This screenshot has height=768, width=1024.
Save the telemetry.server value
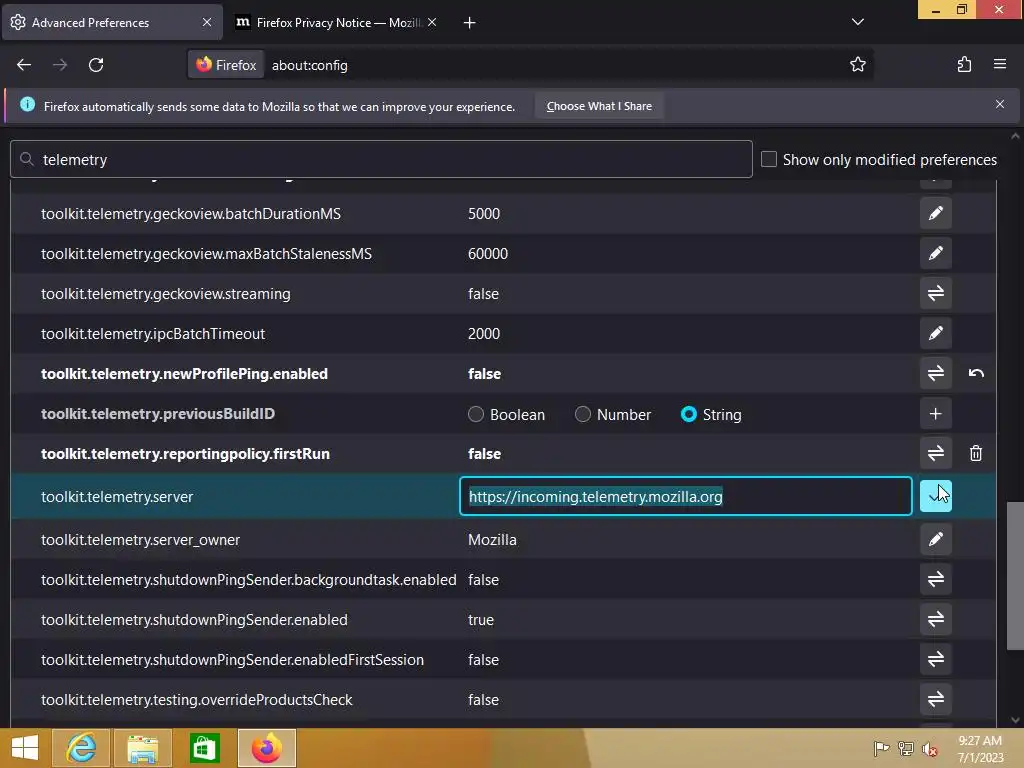[x=935, y=496]
